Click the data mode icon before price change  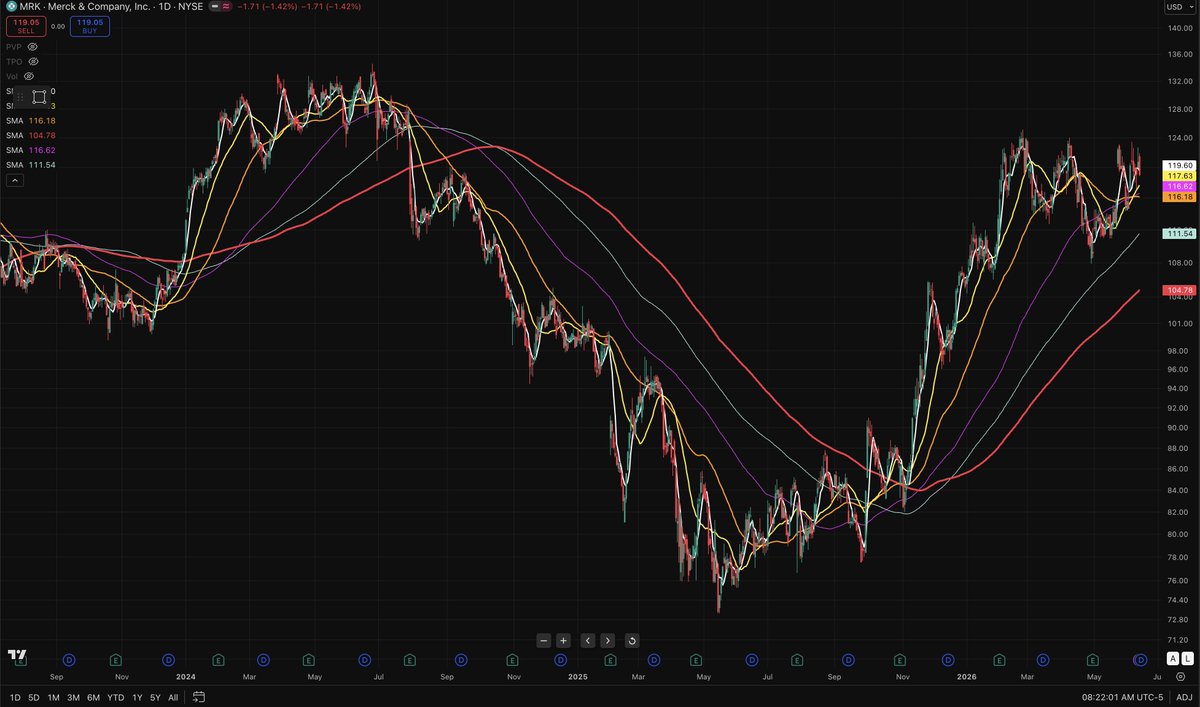(226, 6)
